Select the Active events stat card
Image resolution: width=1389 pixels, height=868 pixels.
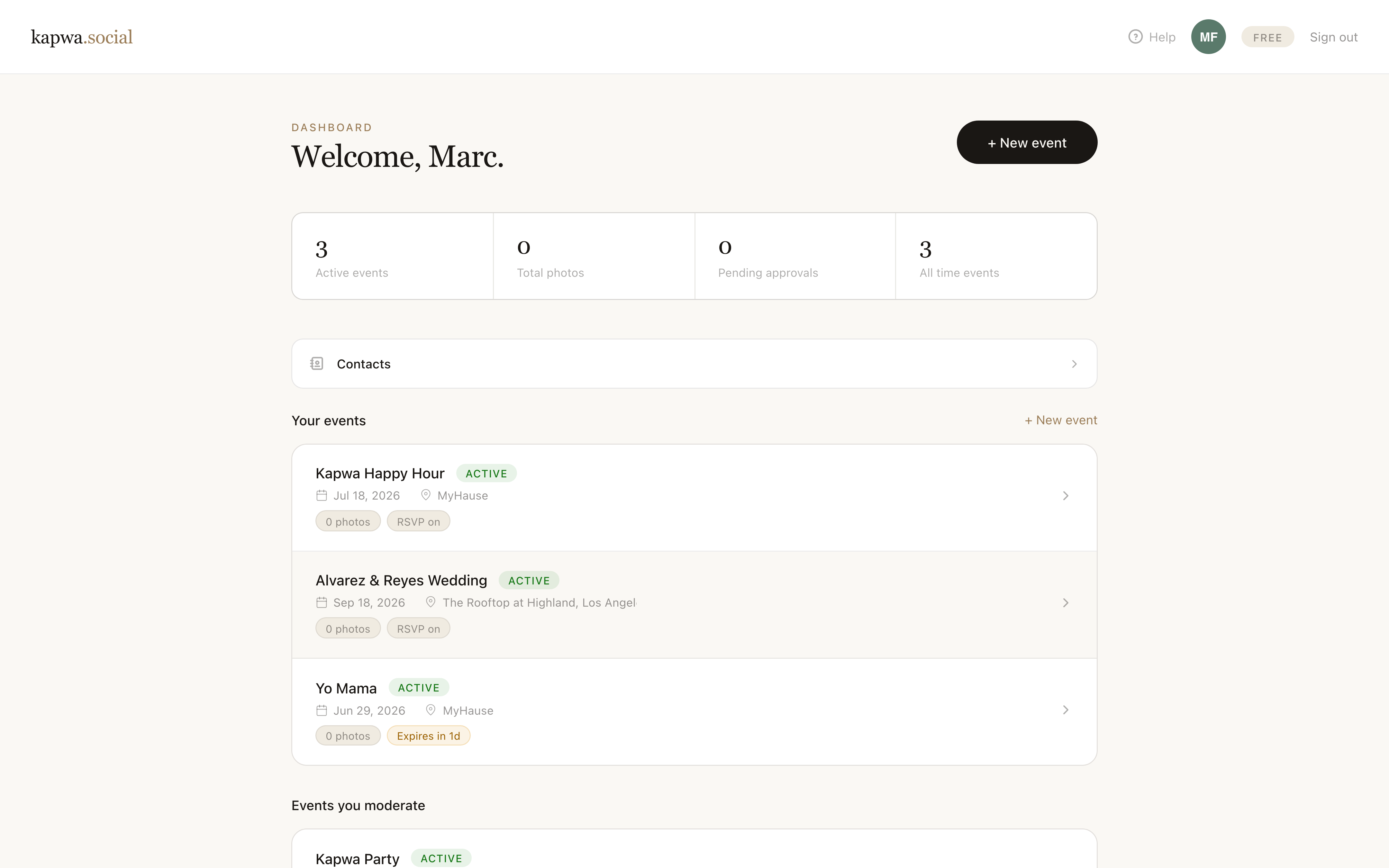[393, 256]
